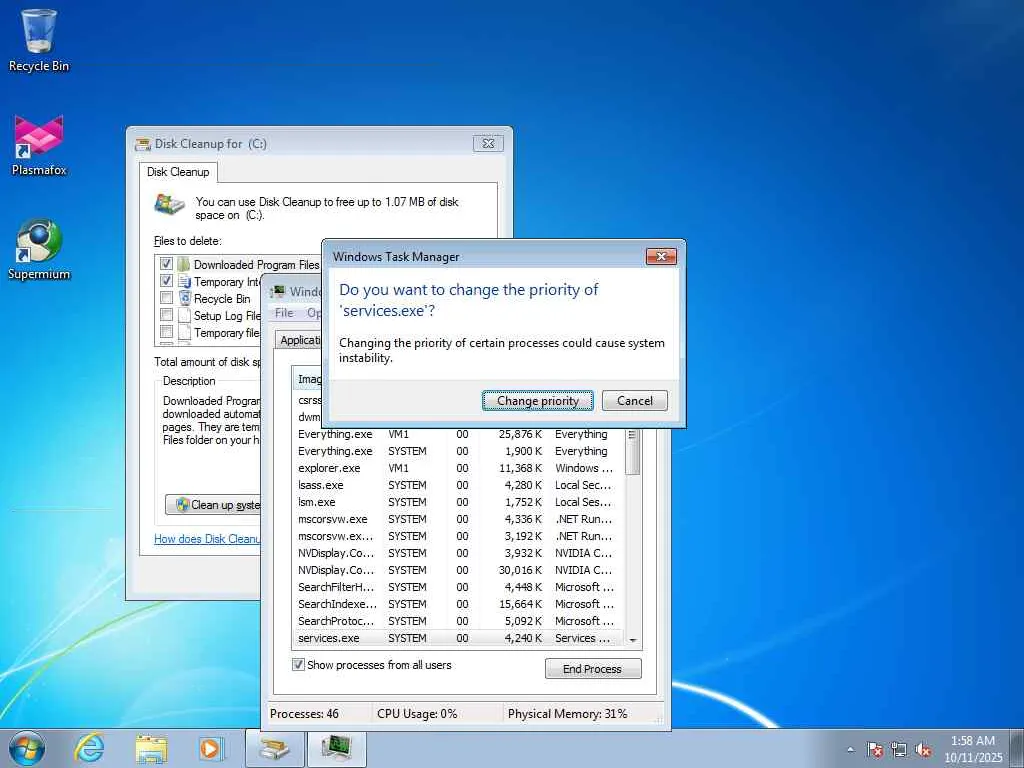This screenshot has height=768, width=1024.
Task: Uncheck Downloaded Program Files checkbox
Action: coord(167,264)
